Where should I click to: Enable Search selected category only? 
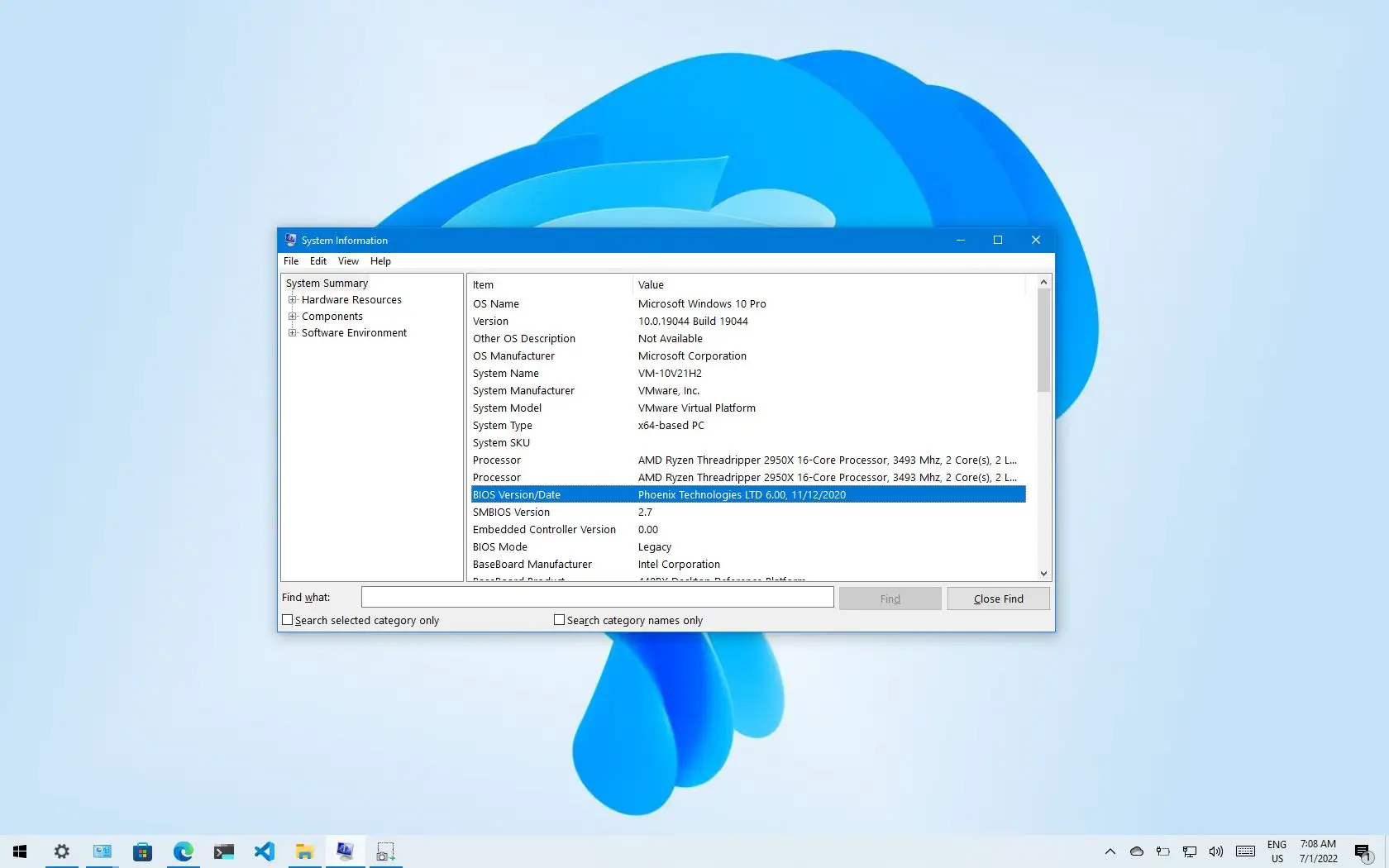coord(287,620)
